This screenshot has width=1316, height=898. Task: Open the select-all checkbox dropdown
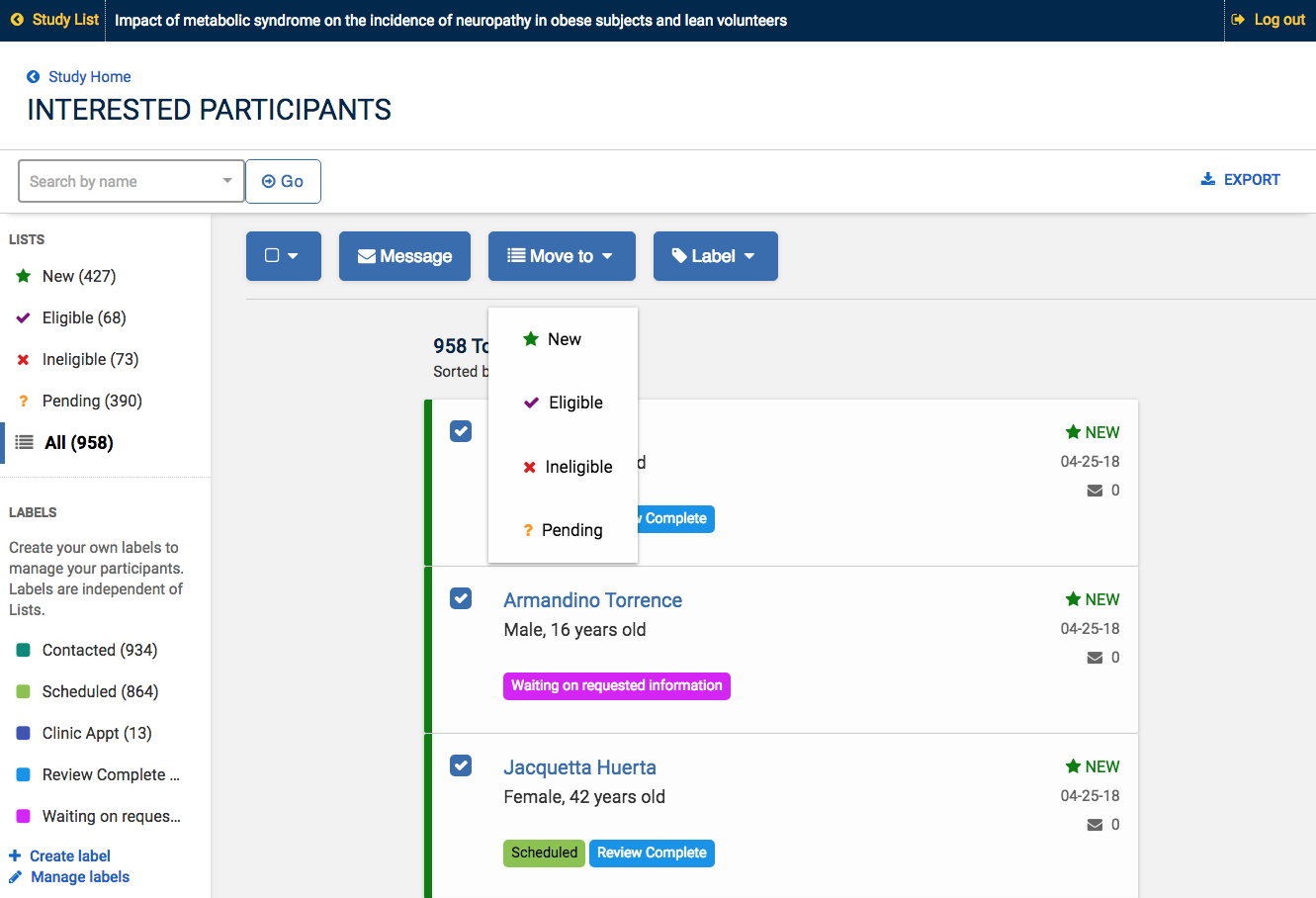click(283, 256)
